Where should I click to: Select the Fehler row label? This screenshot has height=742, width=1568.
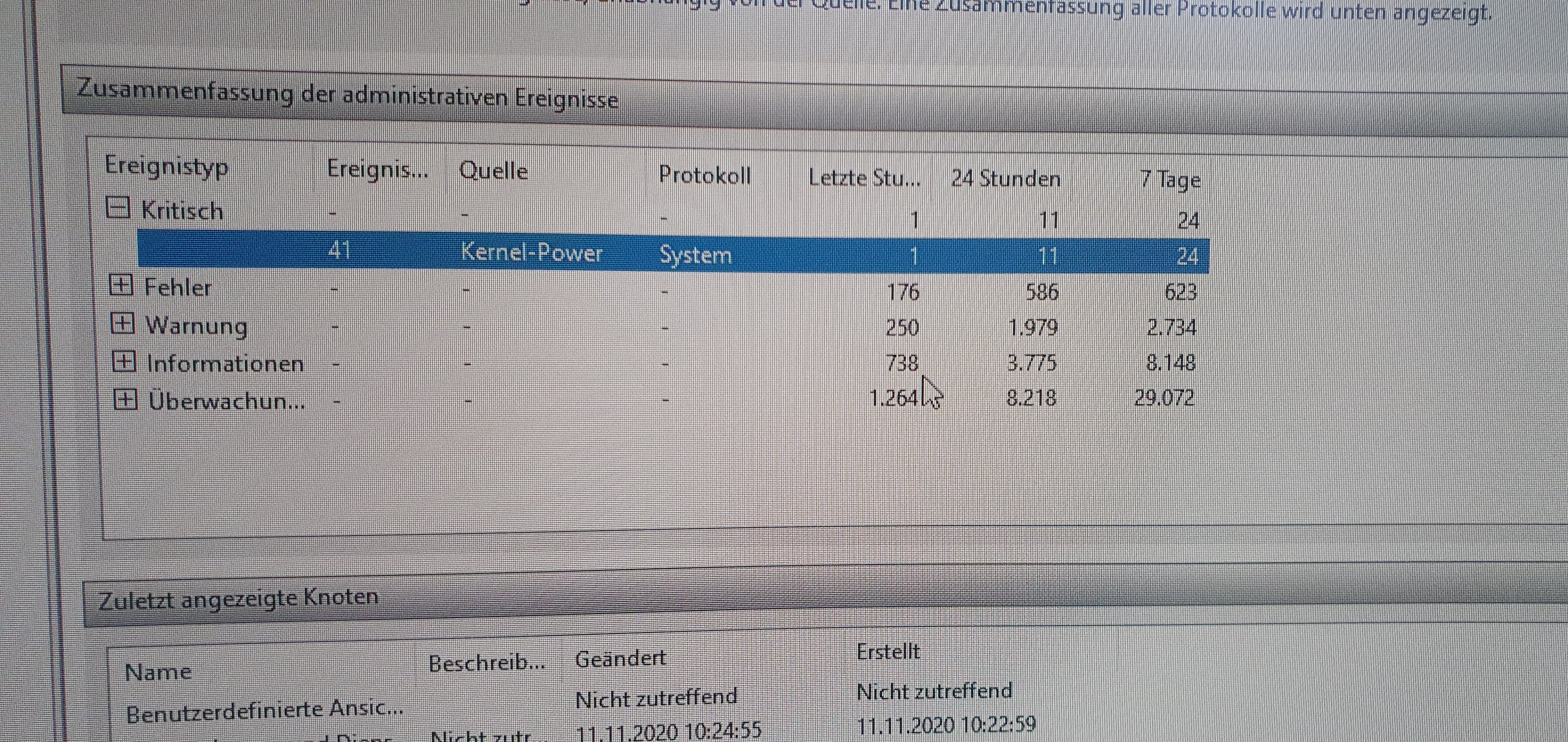178,287
